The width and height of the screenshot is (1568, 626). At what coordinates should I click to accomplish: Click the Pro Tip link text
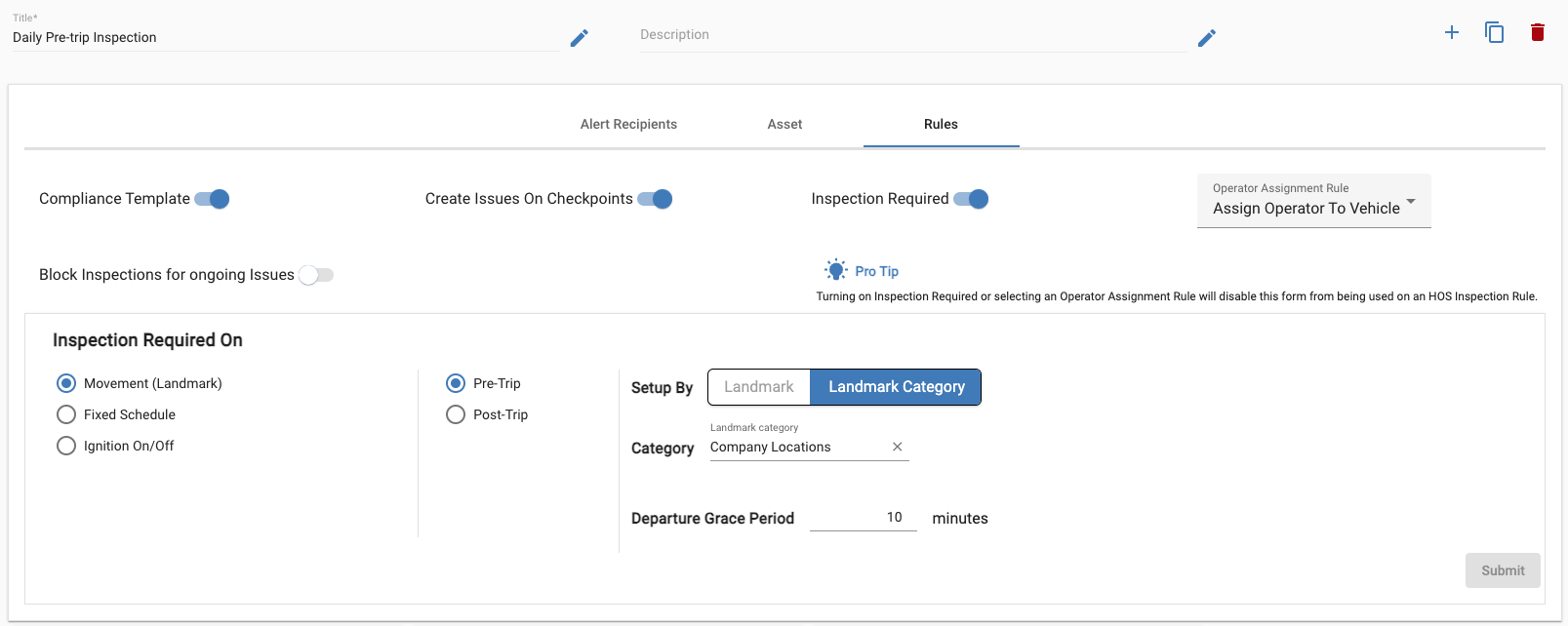[x=877, y=271]
